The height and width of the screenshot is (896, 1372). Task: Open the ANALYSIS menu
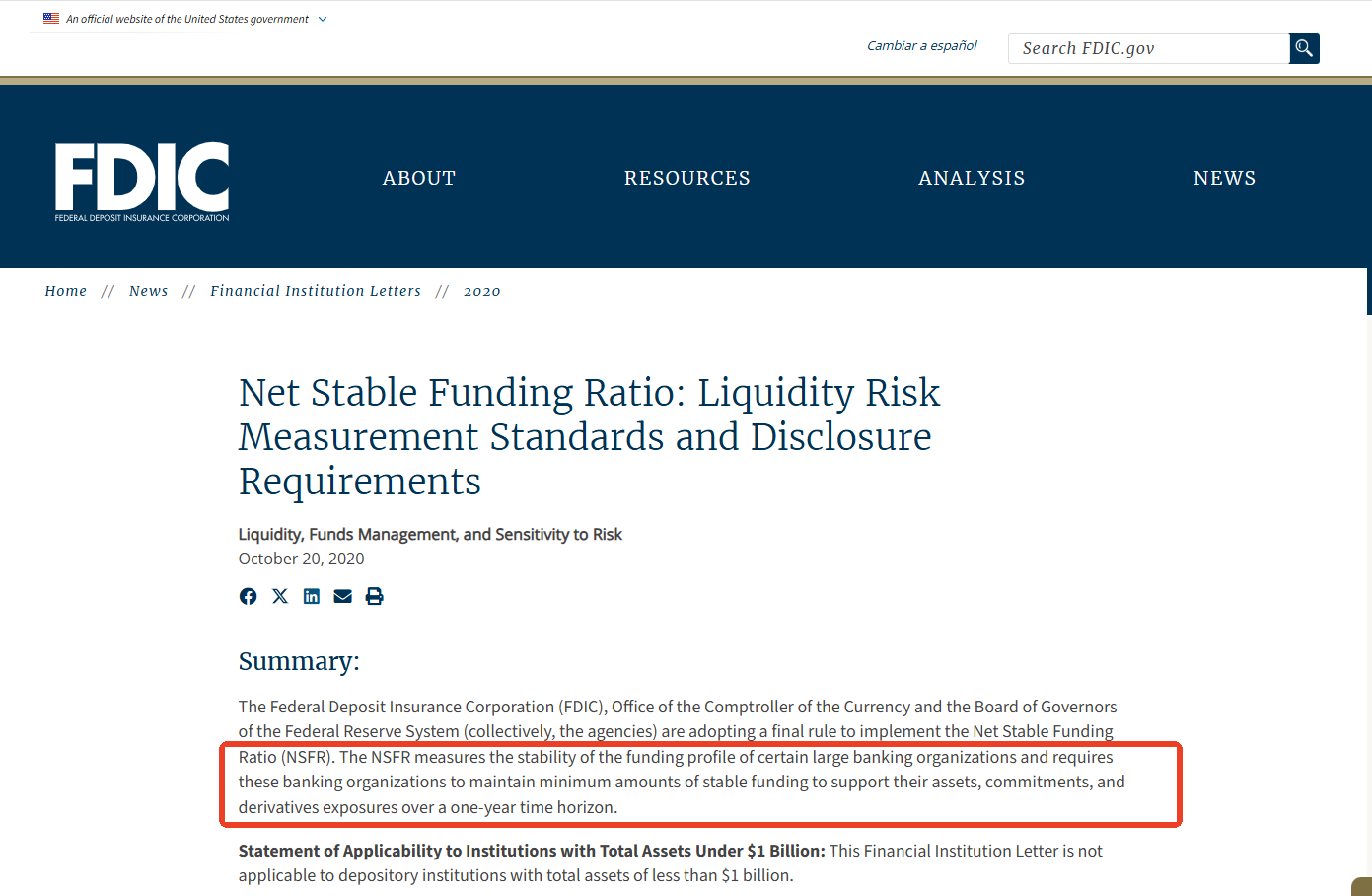[x=972, y=178]
